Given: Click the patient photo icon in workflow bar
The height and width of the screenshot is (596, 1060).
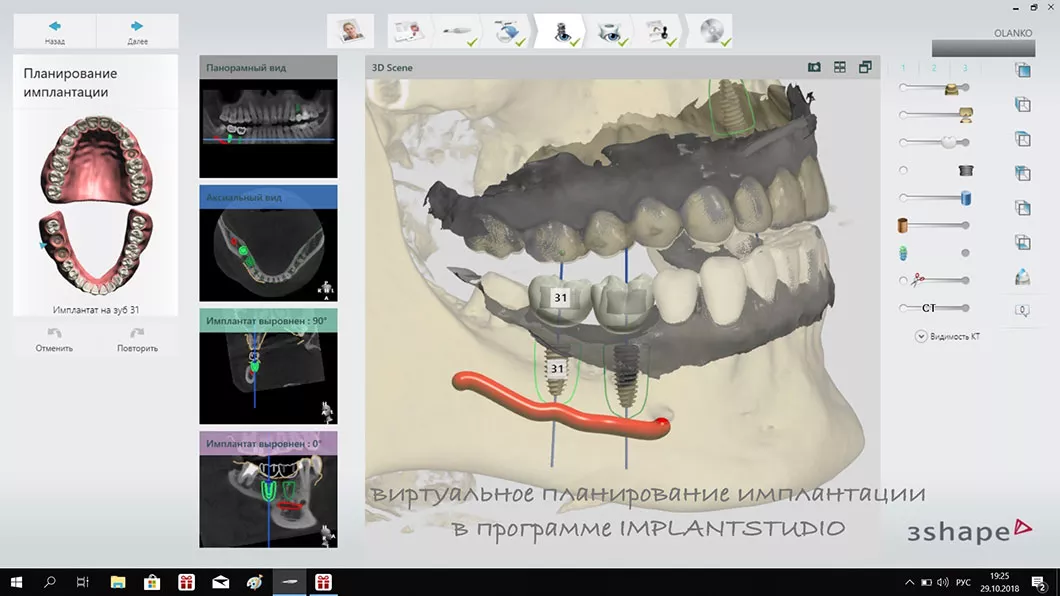Looking at the screenshot, I should 350,31.
